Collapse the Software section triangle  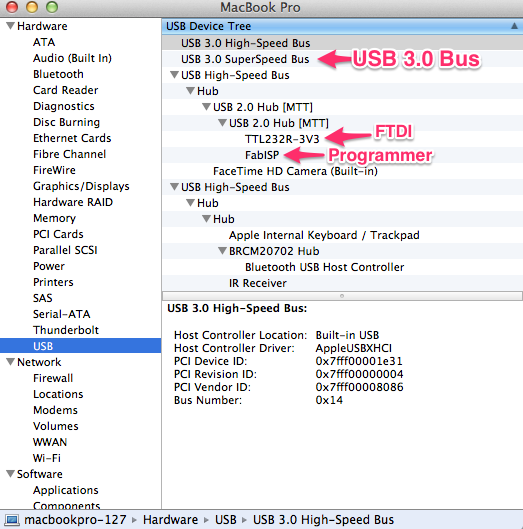click(x=10, y=474)
